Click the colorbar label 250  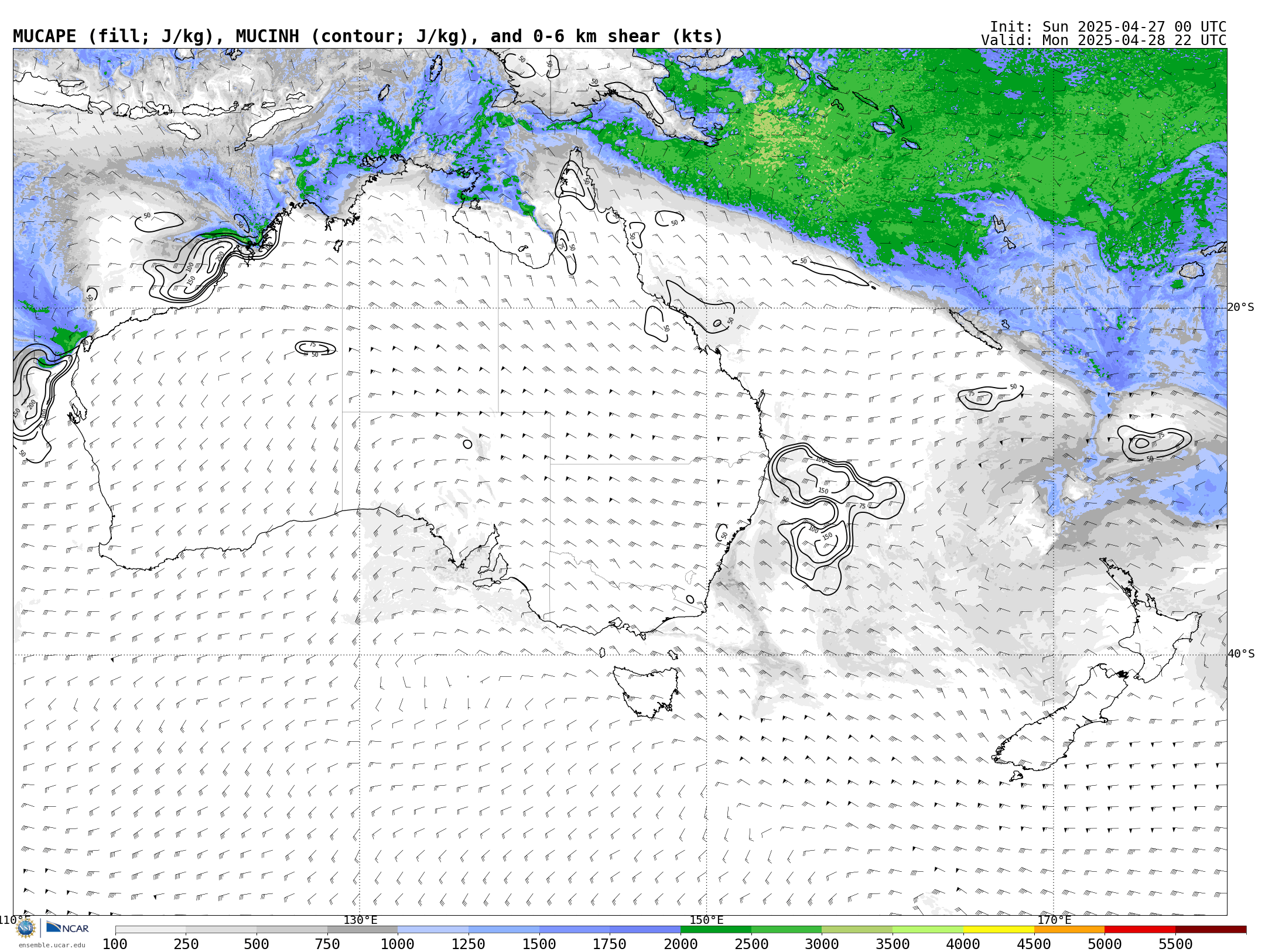[x=186, y=944]
